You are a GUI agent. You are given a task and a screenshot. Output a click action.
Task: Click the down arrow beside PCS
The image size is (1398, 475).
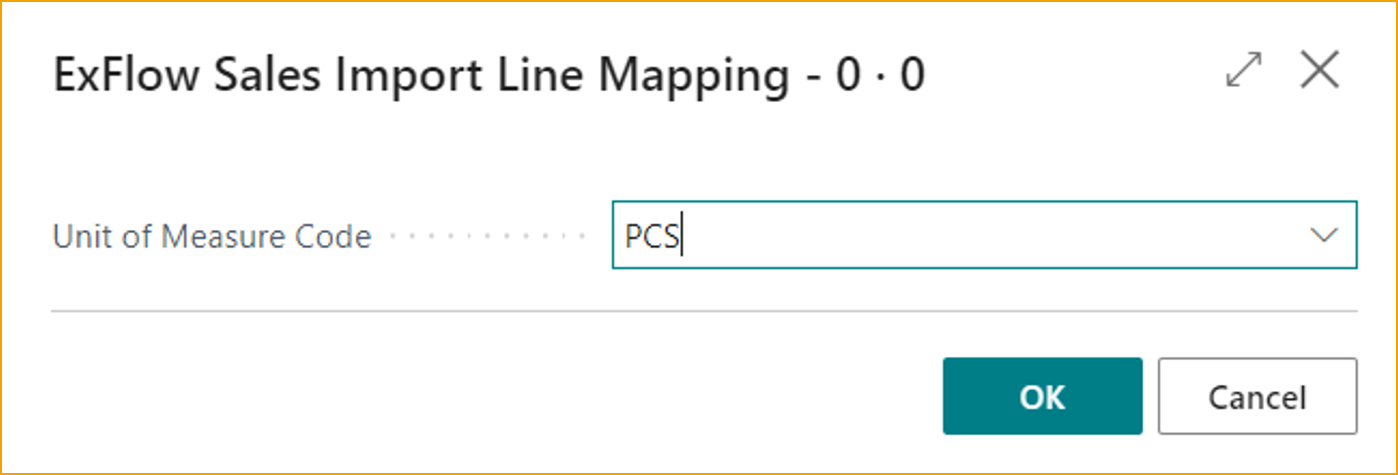[x=1324, y=236]
